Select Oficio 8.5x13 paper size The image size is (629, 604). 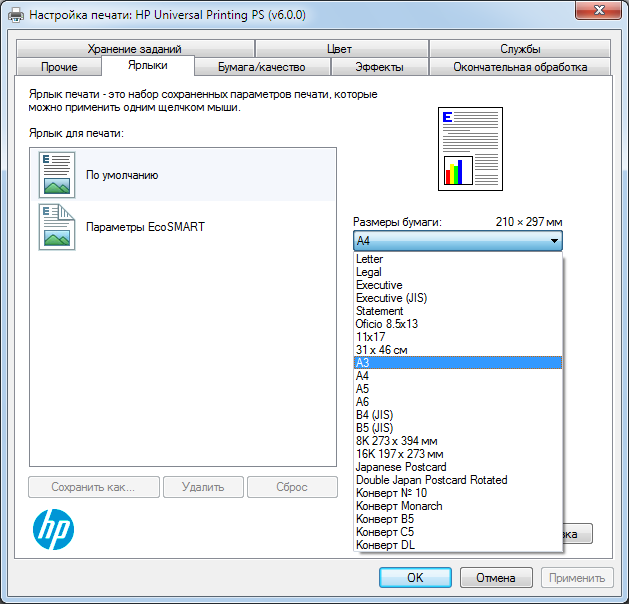tap(458, 324)
